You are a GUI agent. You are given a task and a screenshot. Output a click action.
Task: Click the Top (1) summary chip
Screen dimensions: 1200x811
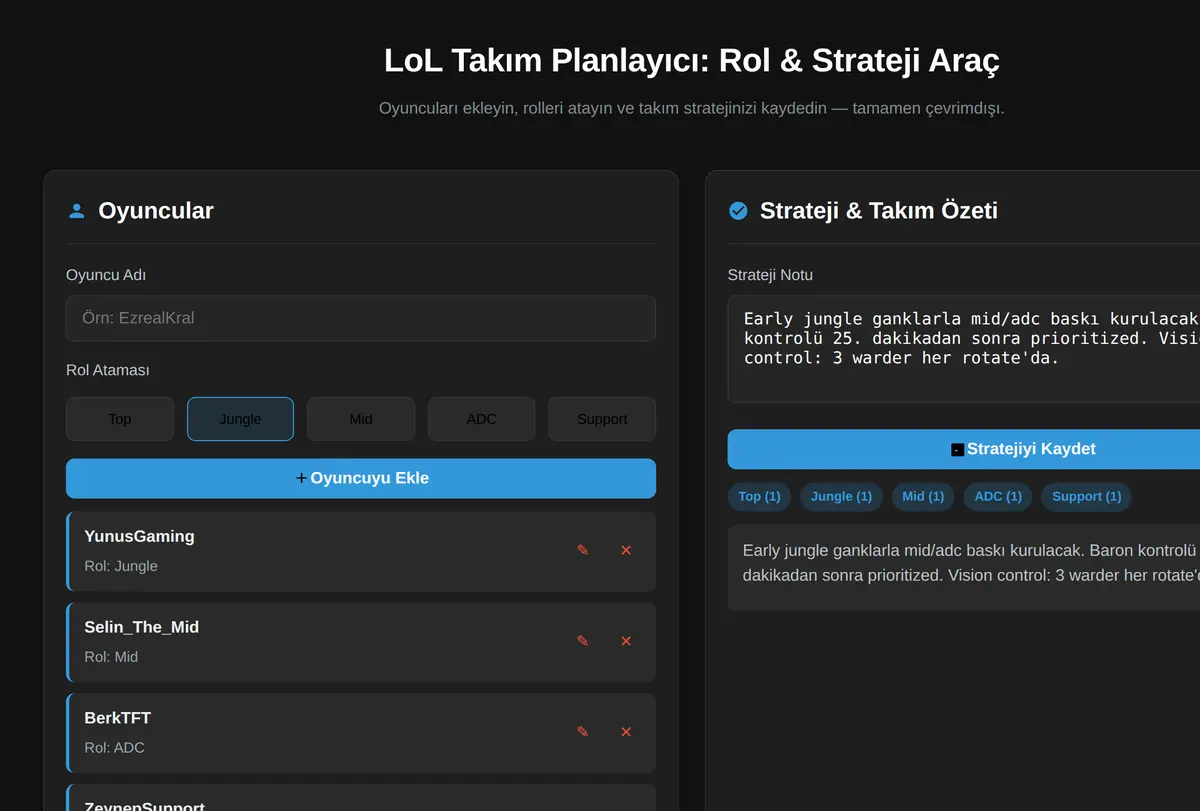pos(759,497)
